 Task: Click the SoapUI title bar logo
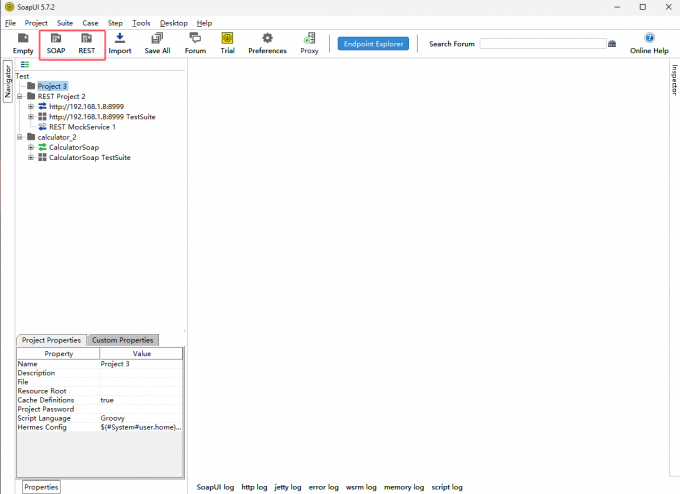10,7
